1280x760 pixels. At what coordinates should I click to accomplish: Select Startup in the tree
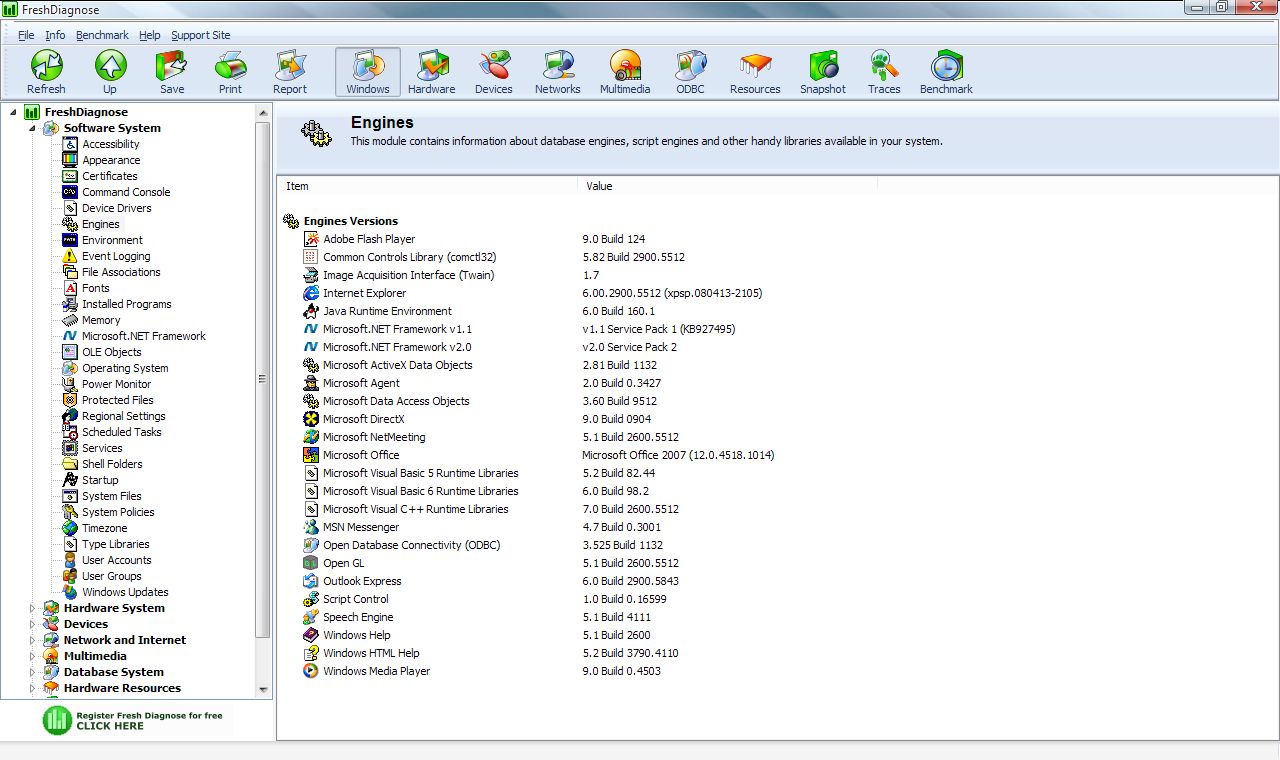pyautogui.click(x=100, y=480)
